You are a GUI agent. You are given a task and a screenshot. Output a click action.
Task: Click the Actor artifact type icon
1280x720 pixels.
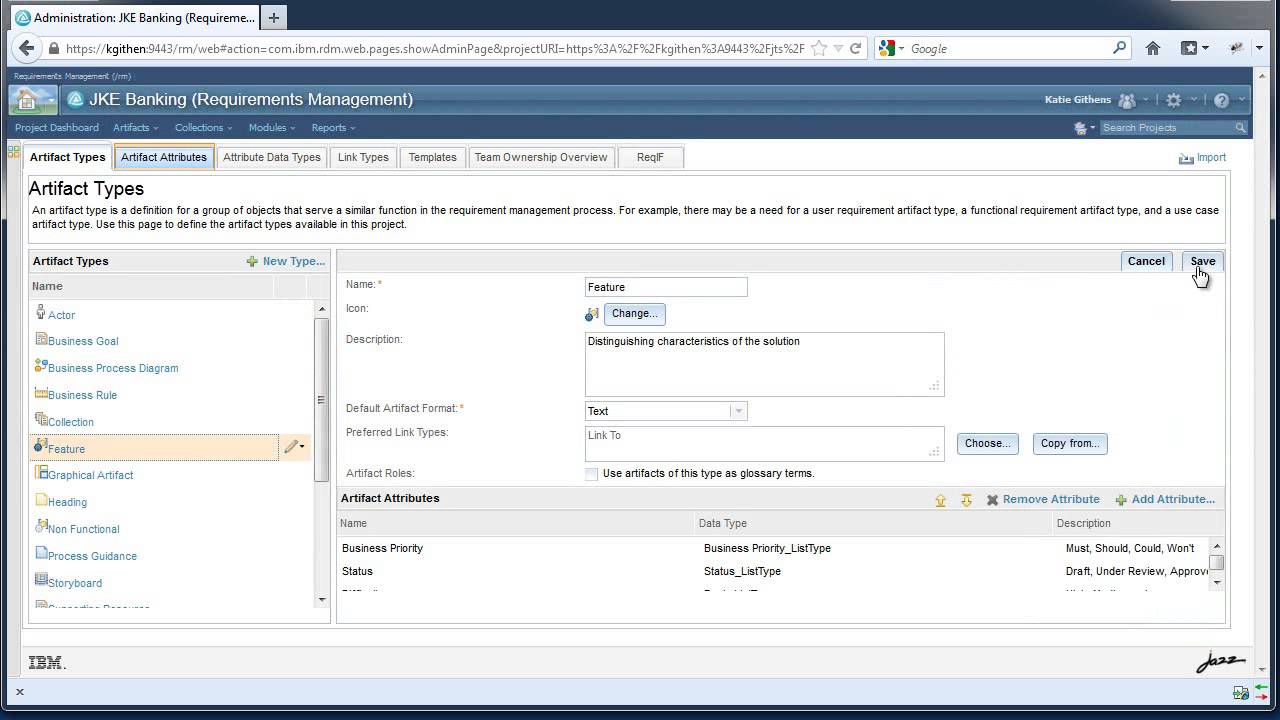click(41, 313)
